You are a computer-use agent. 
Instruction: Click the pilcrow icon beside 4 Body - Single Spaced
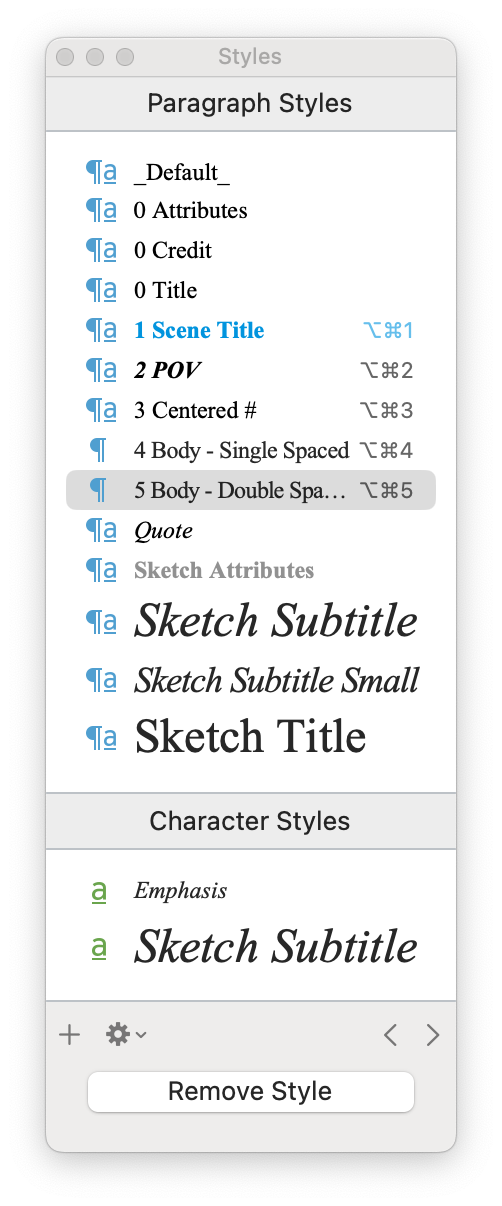[x=98, y=450]
